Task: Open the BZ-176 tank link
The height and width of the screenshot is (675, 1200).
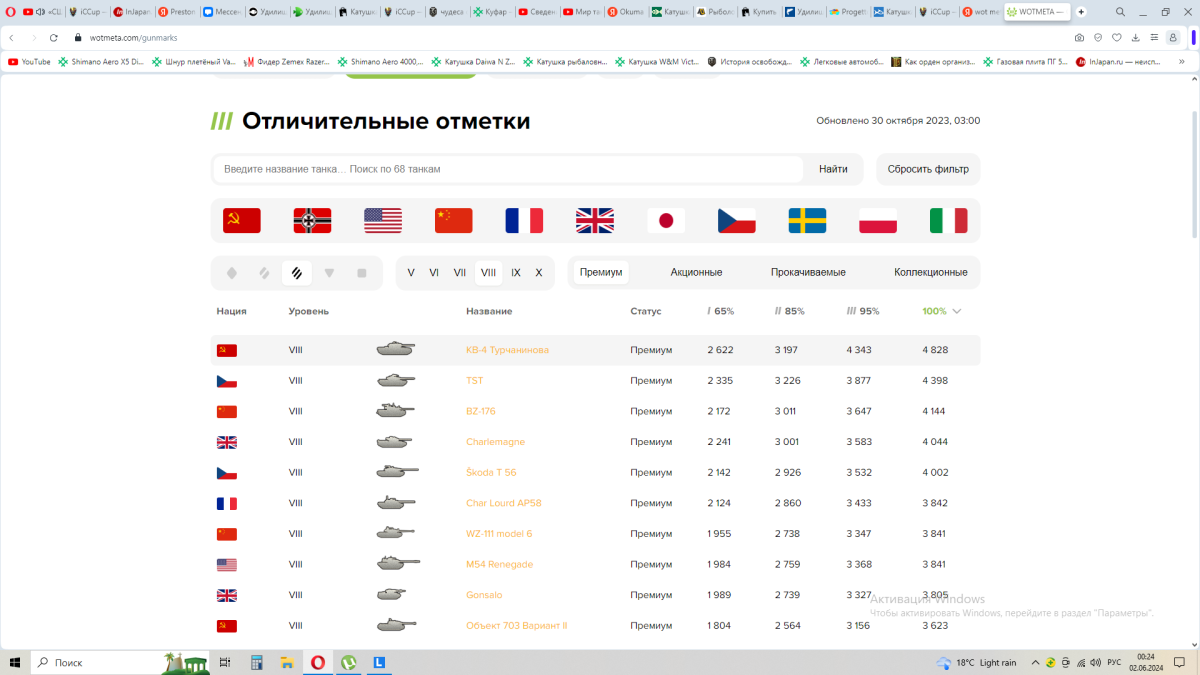Action: (x=481, y=411)
